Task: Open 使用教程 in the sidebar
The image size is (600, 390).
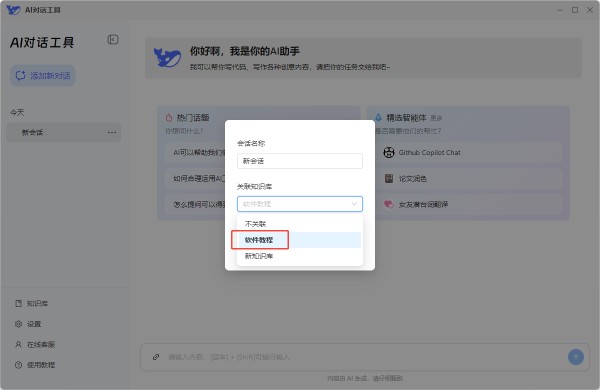Action: coord(35,365)
